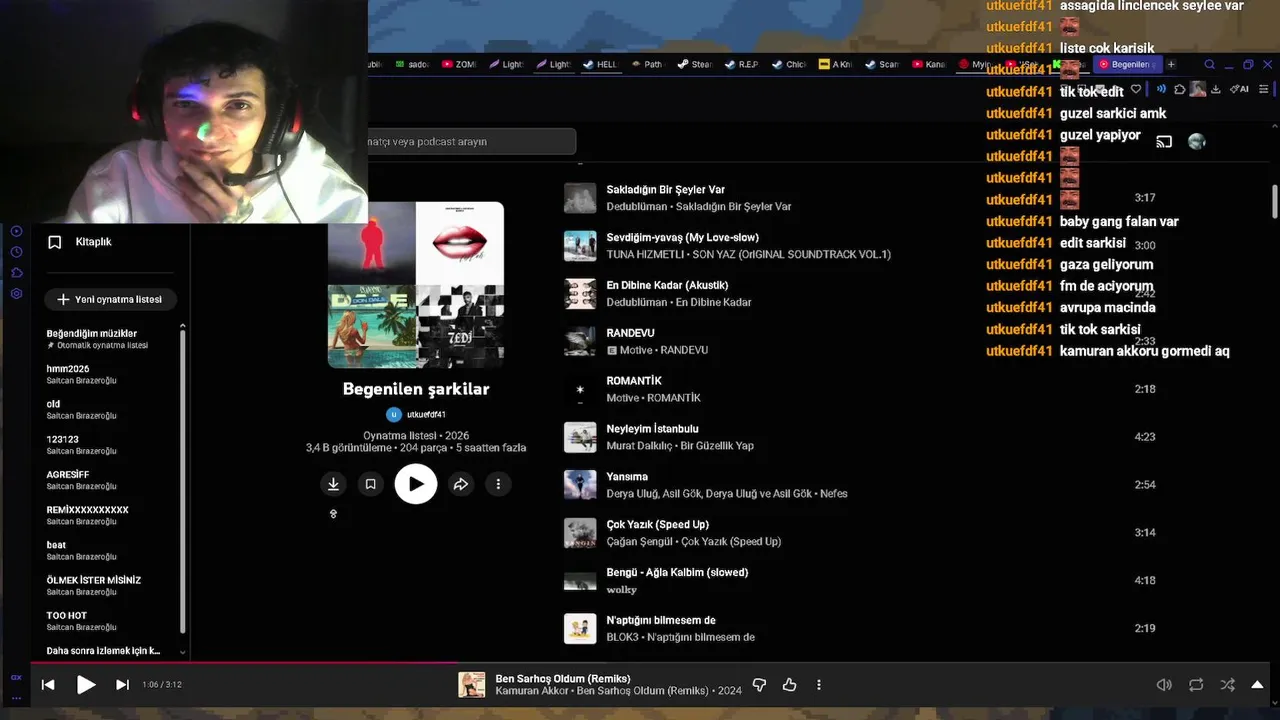
Task: Open Opera GX sidebar settings gear
Action: tap(16, 293)
